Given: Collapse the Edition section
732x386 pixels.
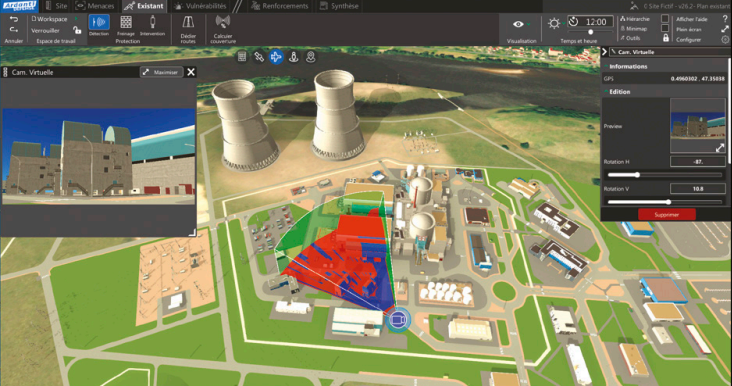Looking at the screenshot, I should (606, 92).
